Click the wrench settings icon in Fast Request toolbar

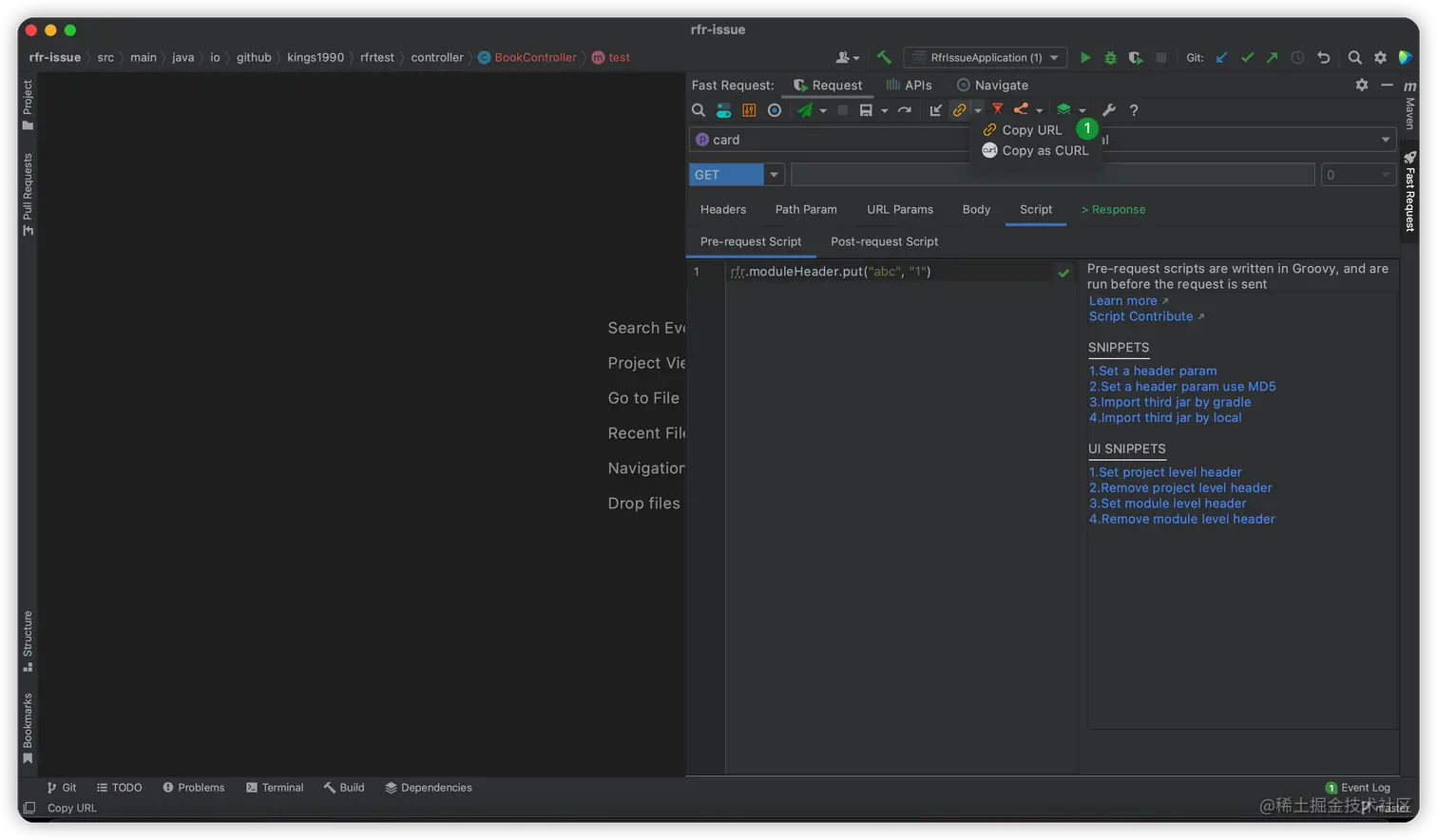[x=1108, y=110]
